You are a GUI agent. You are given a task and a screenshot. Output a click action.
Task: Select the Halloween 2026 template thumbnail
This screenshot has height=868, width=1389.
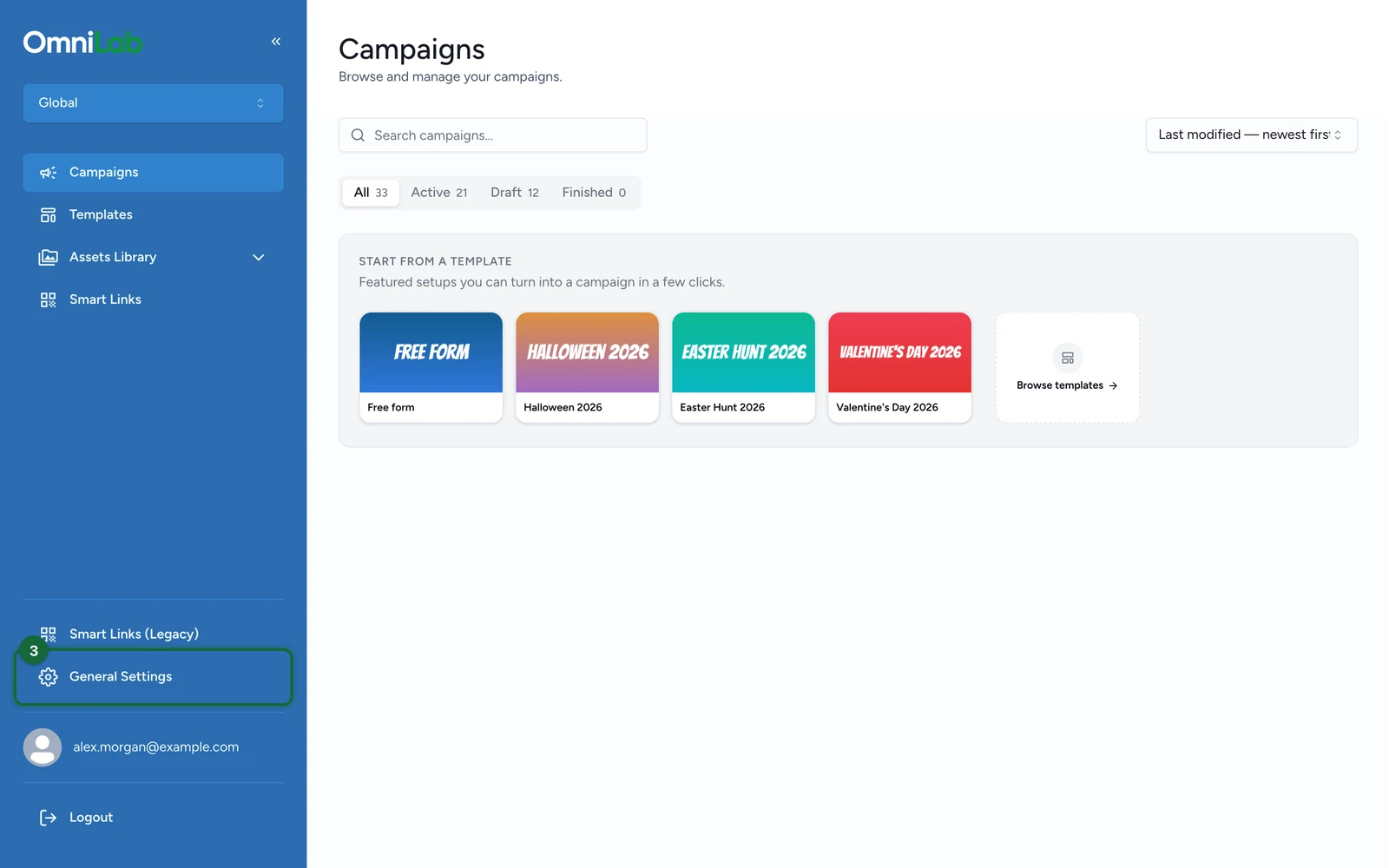[x=588, y=352]
